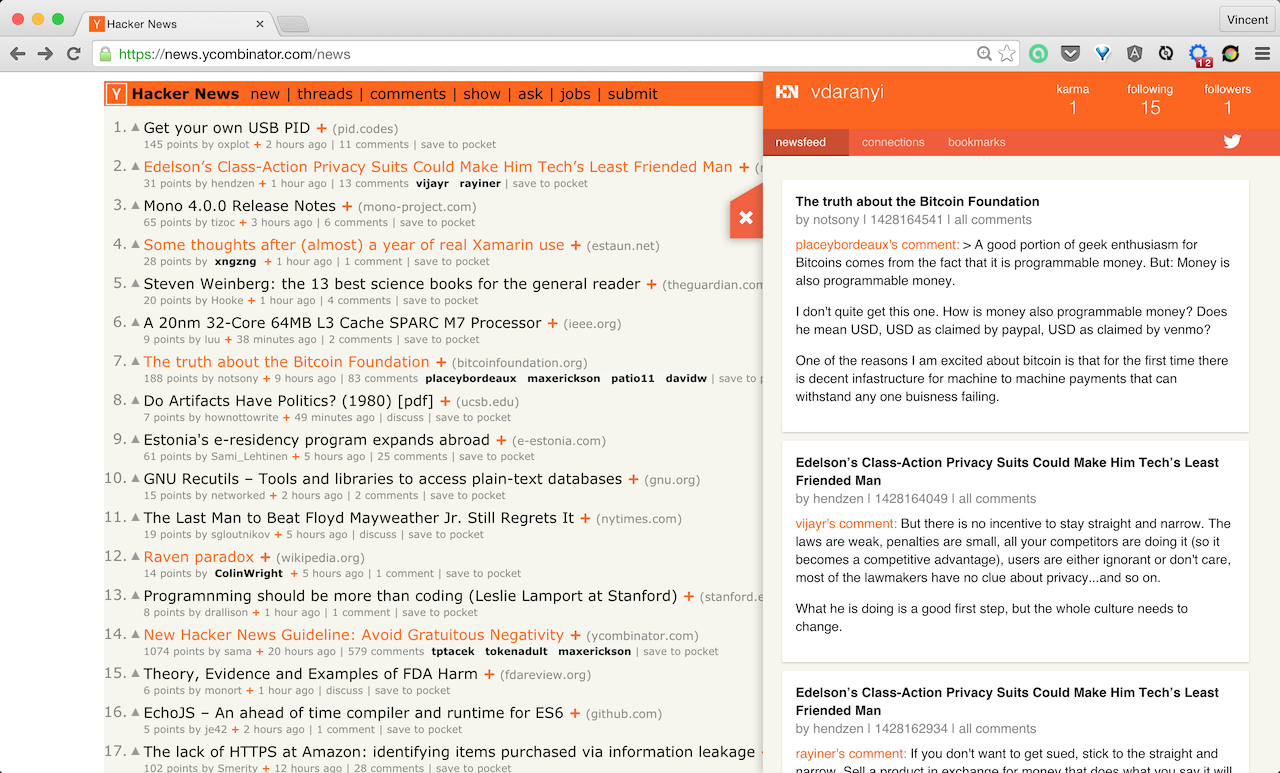Click plus icon after Mono 4.0.0 Release Notes
This screenshot has height=773, width=1280.
(x=347, y=206)
